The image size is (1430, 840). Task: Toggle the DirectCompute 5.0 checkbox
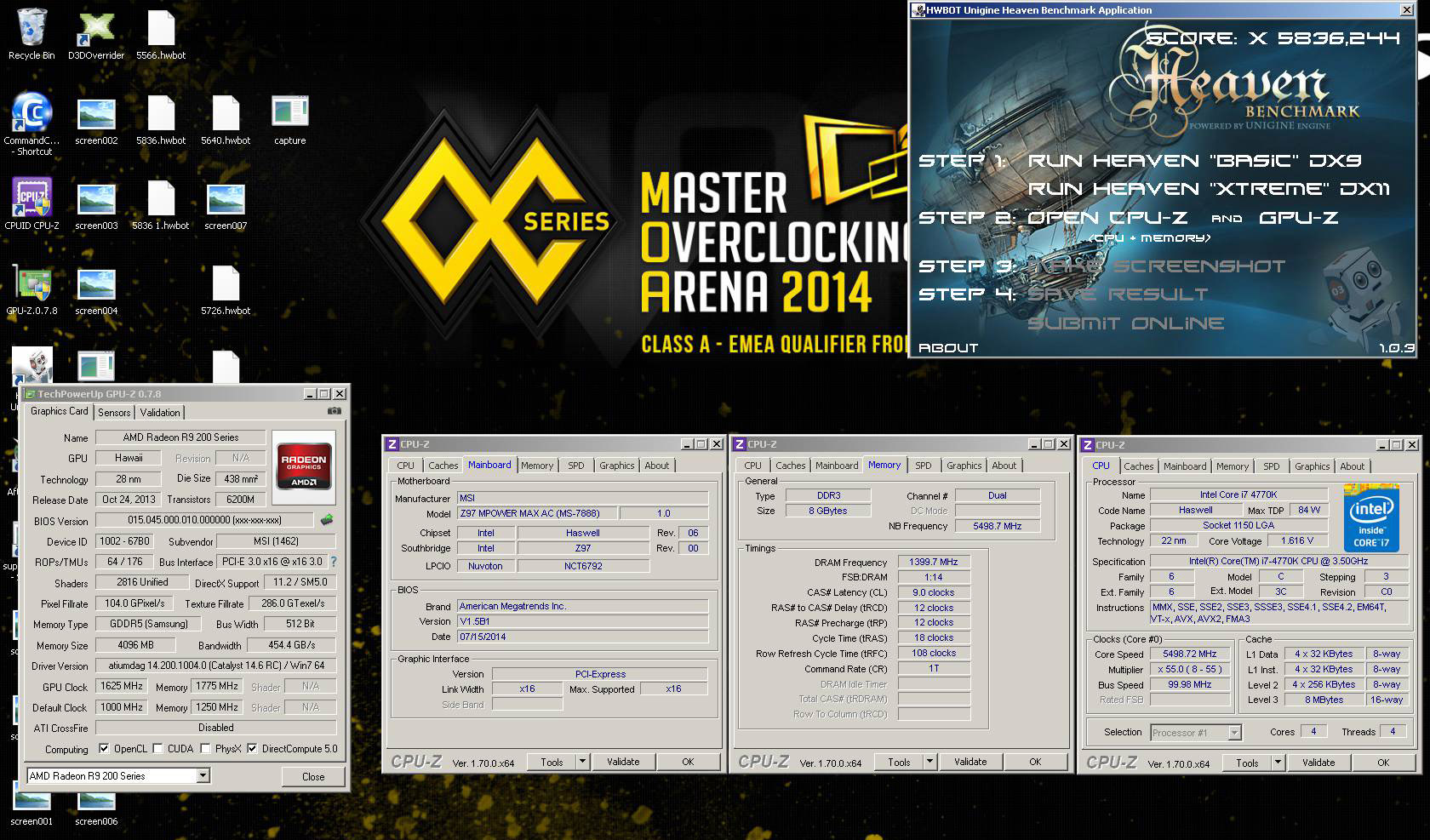(252, 749)
